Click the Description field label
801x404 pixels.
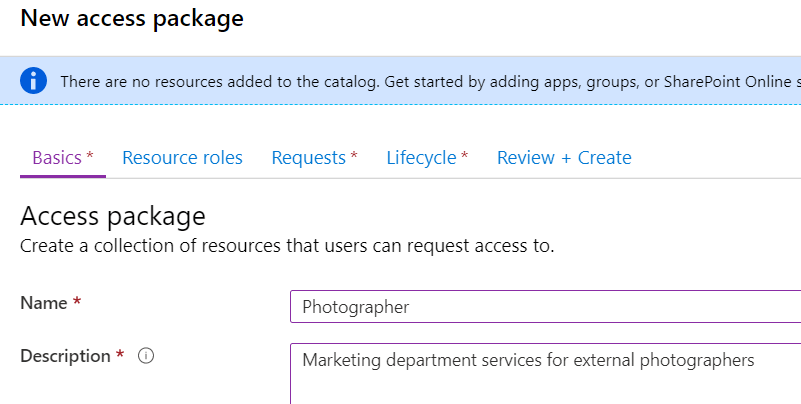(x=65, y=356)
